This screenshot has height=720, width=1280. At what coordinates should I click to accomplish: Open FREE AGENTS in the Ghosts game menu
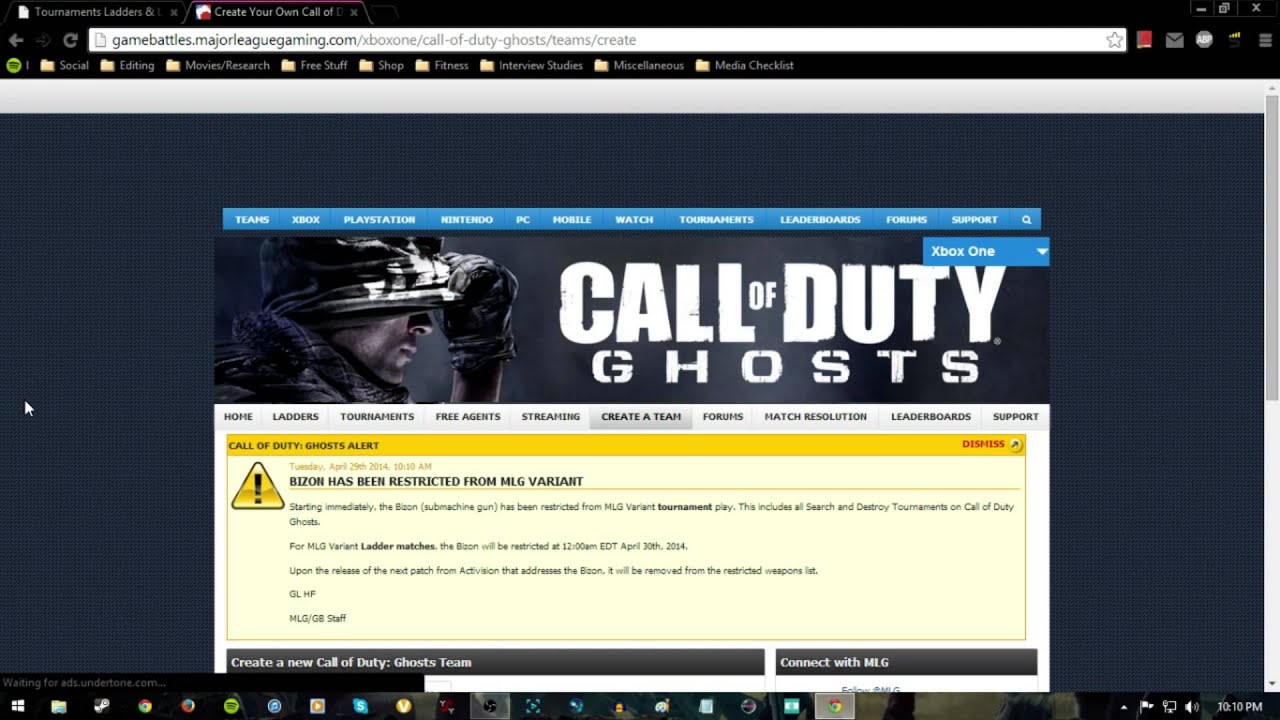coord(468,416)
